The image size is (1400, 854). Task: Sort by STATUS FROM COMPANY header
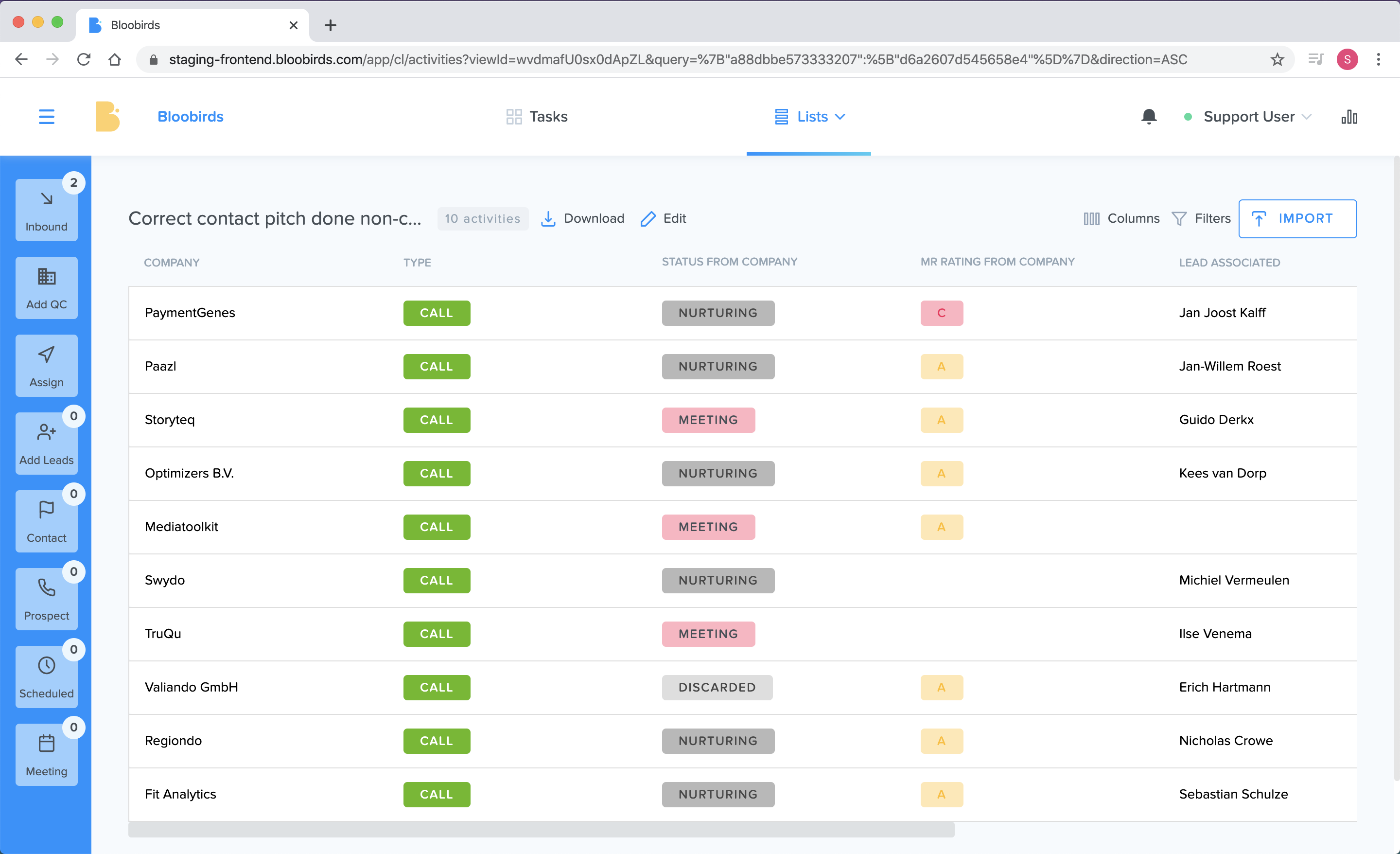(729, 262)
